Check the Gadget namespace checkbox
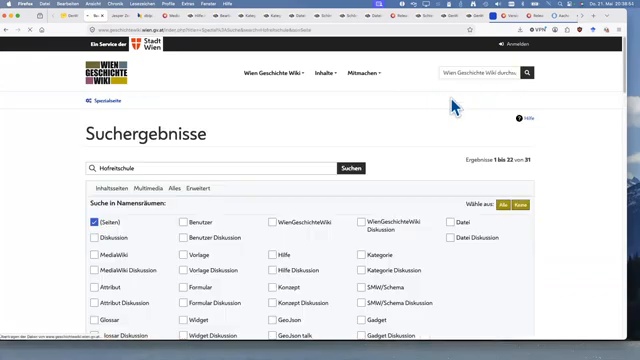Screen dimensions: 640x360 click(x=361, y=320)
